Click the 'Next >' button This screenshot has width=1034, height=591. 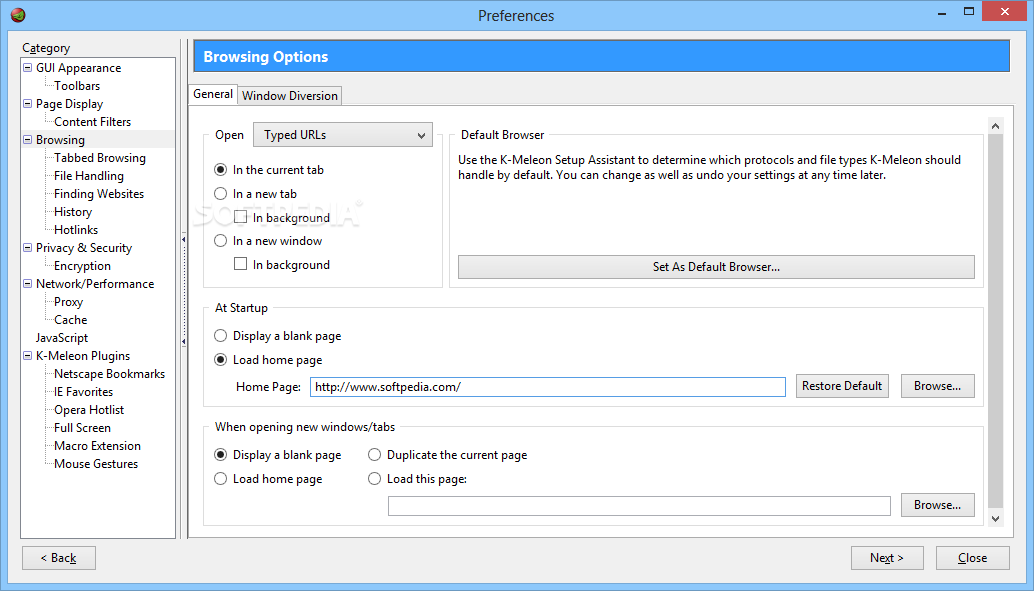point(887,558)
